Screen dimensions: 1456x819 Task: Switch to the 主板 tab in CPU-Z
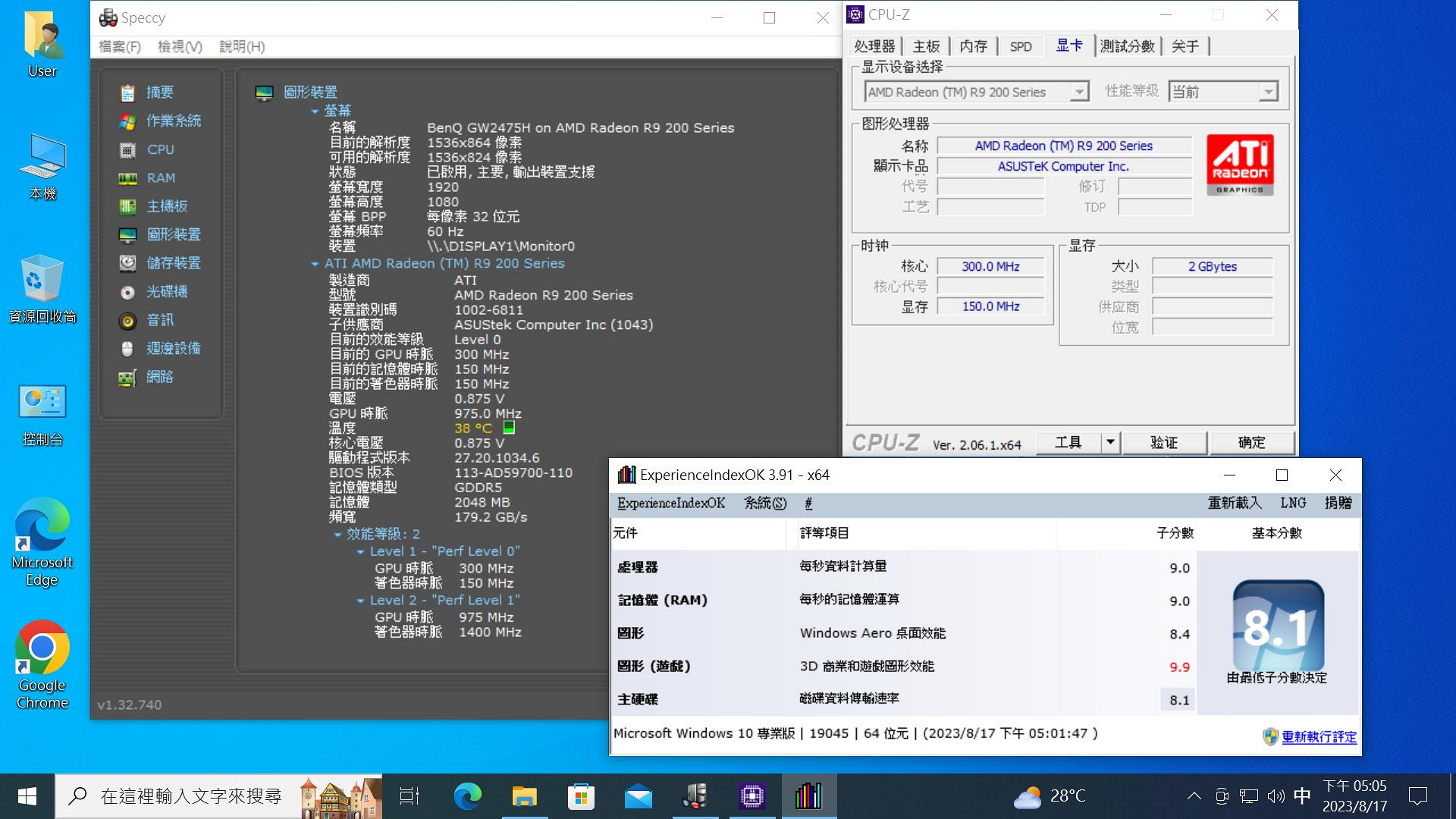pyautogui.click(x=926, y=46)
